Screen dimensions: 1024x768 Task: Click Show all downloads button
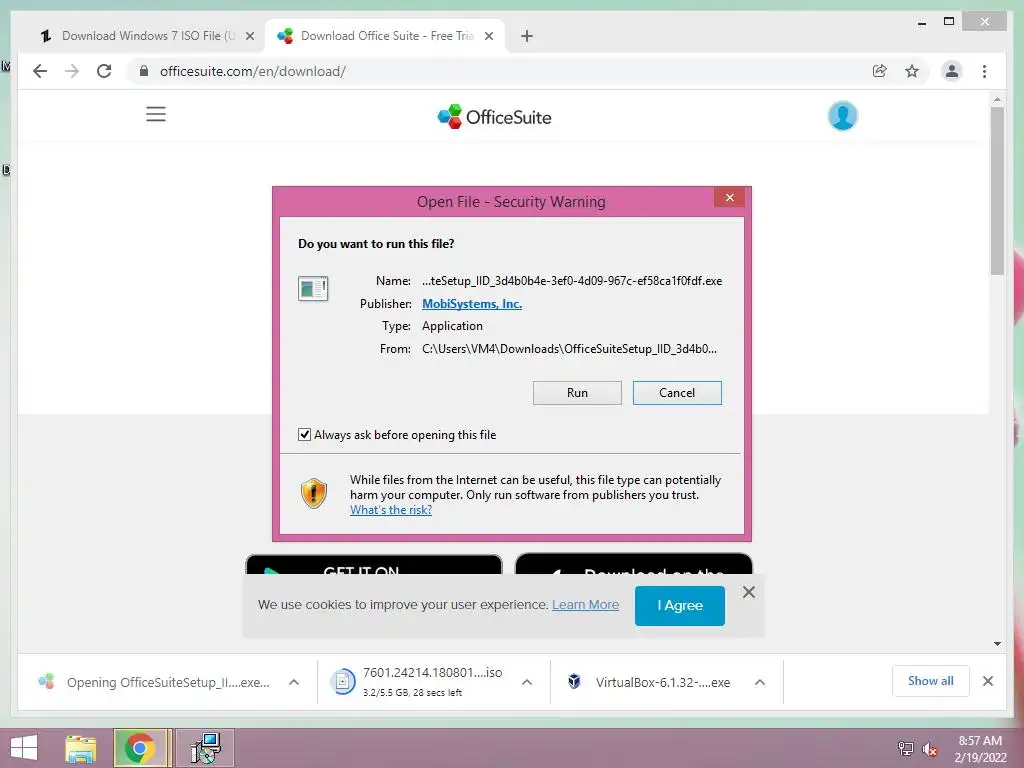click(931, 681)
